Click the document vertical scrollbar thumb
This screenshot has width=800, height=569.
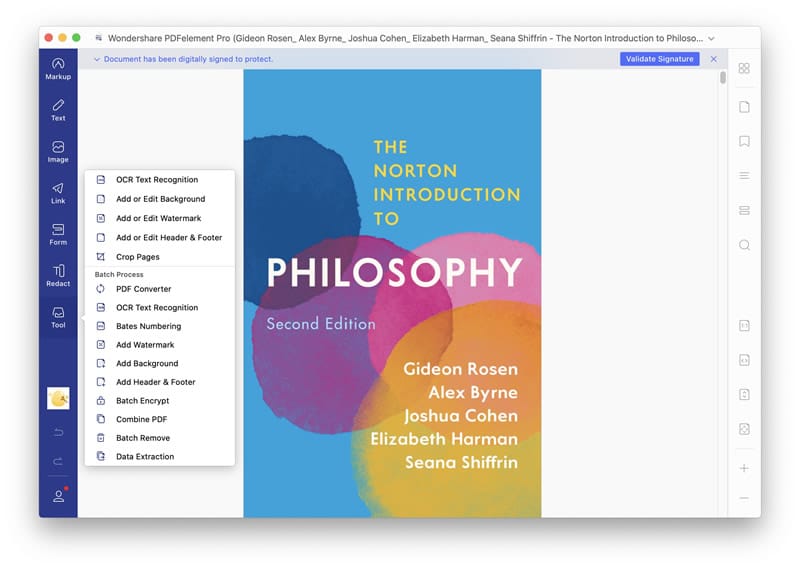click(x=722, y=78)
